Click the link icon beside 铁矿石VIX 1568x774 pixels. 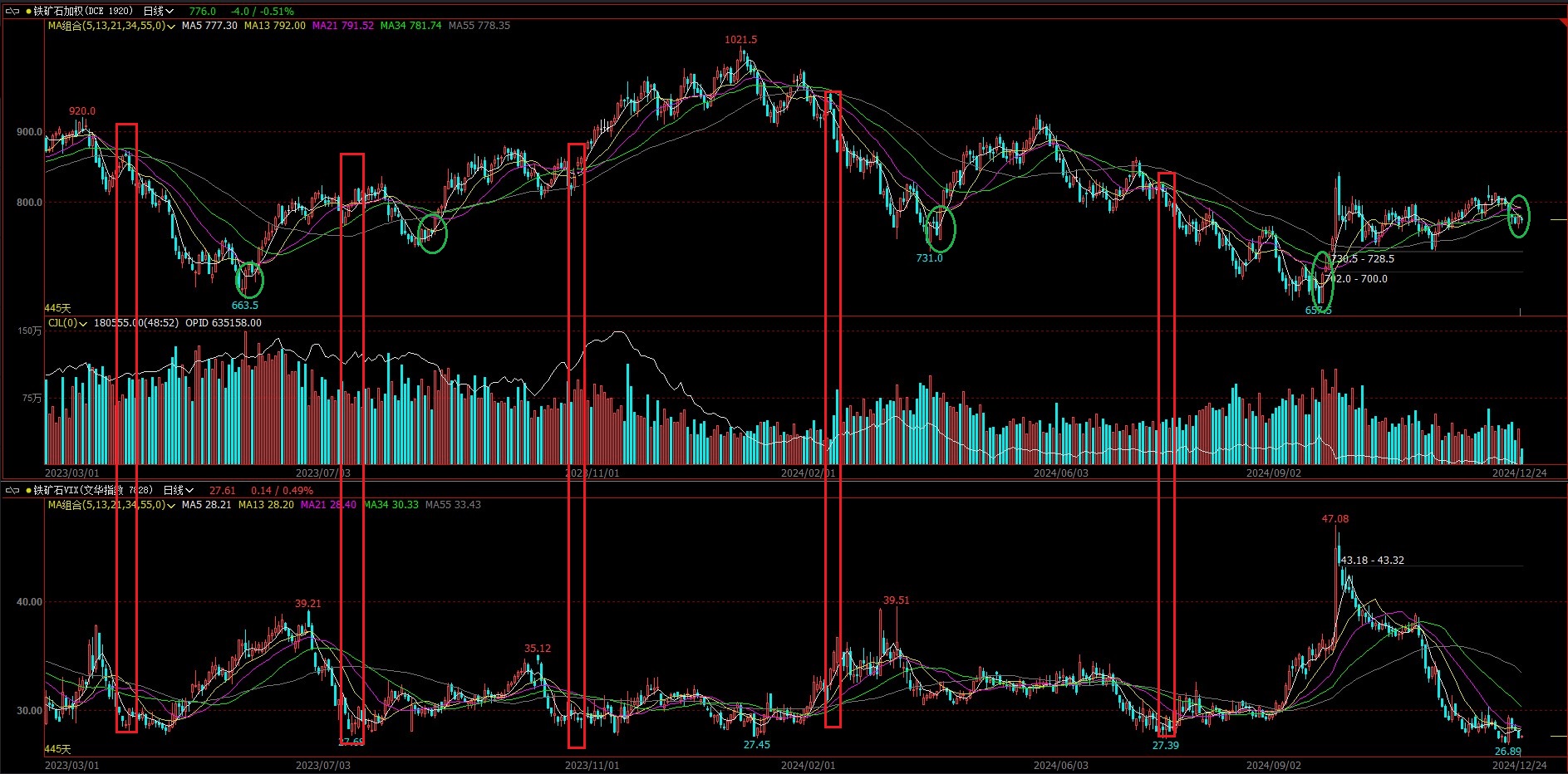tap(12, 491)
